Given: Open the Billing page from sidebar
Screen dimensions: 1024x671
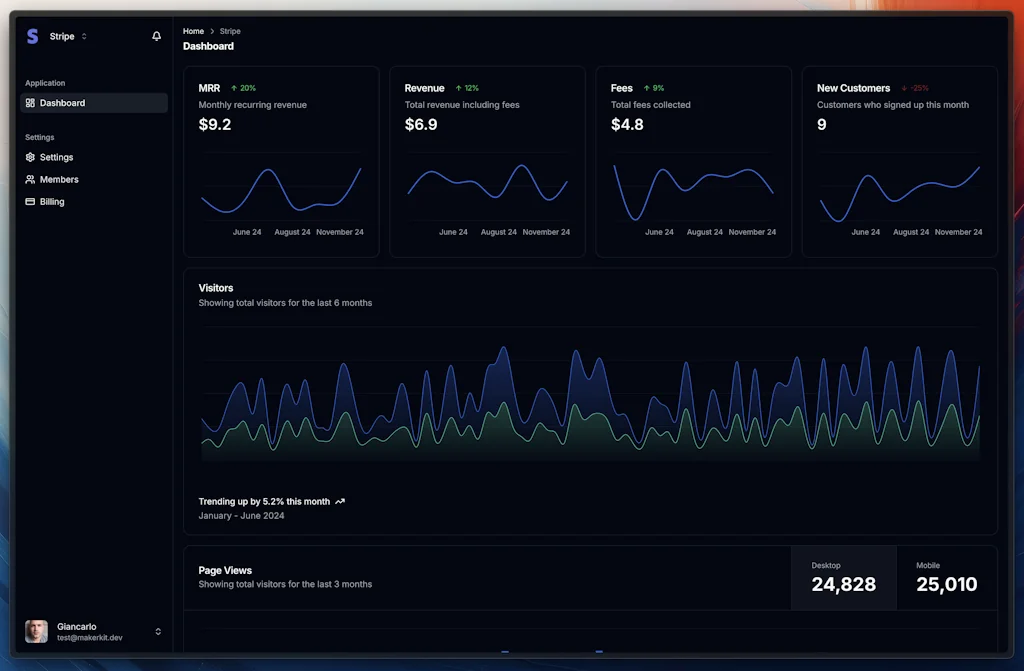Looking at the screenshot, I should pos(52,202).
